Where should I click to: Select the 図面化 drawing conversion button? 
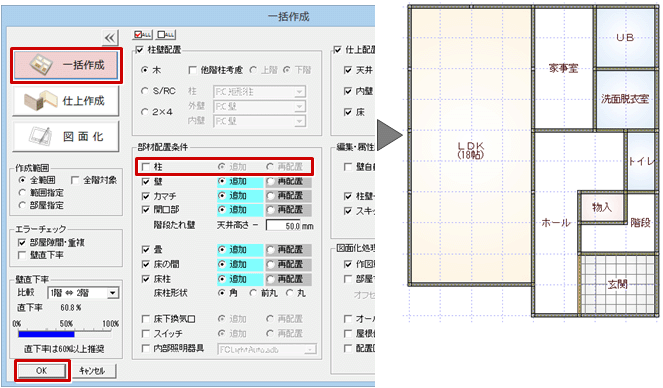pyautogui.click(x=66, y=136)
